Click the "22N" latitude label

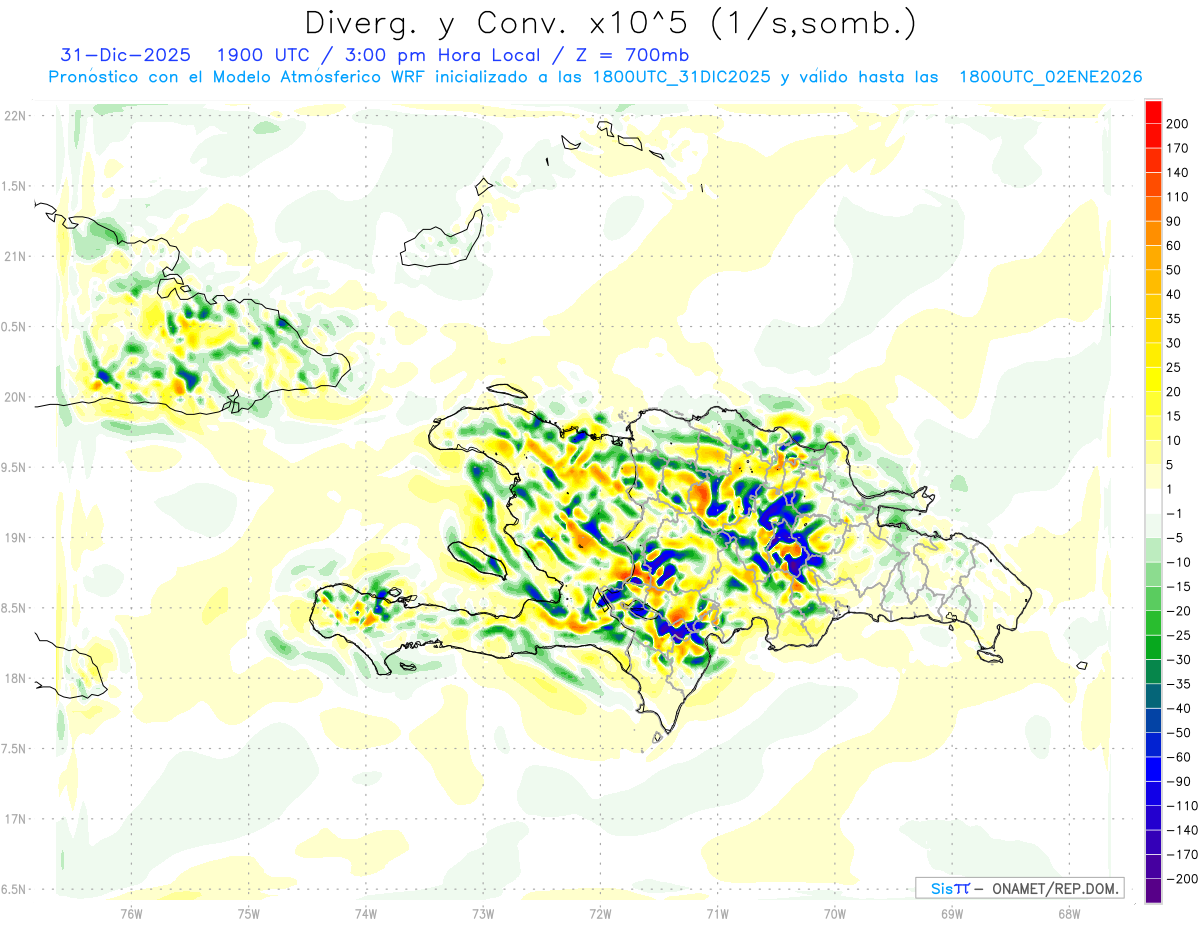coord(14,116)
